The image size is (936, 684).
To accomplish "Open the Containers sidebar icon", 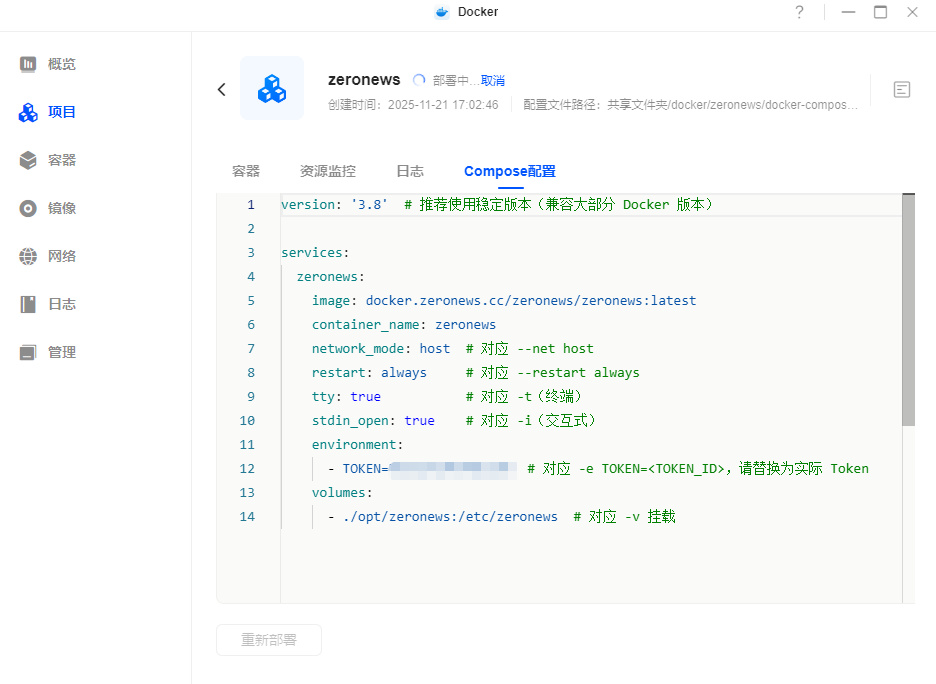I will [28, 160].
